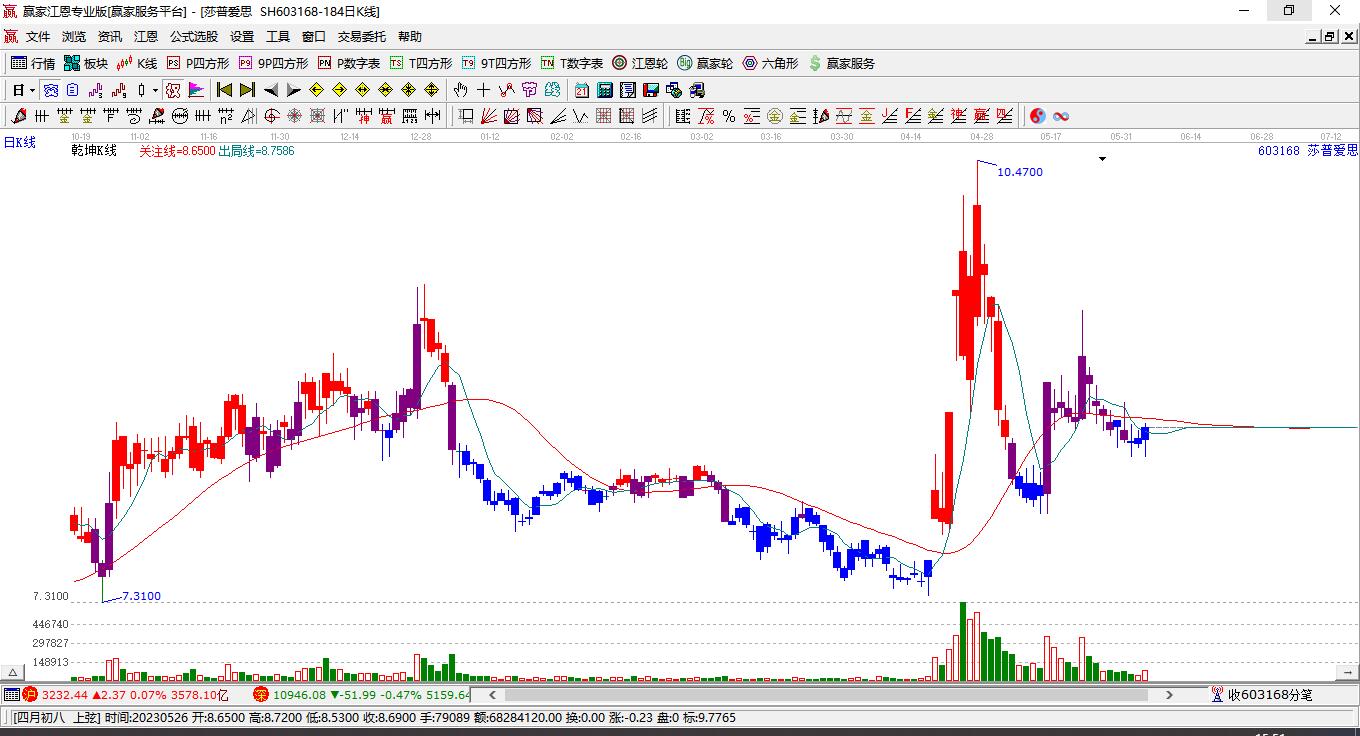Click the pink triangle flag icon

(196, 90)
